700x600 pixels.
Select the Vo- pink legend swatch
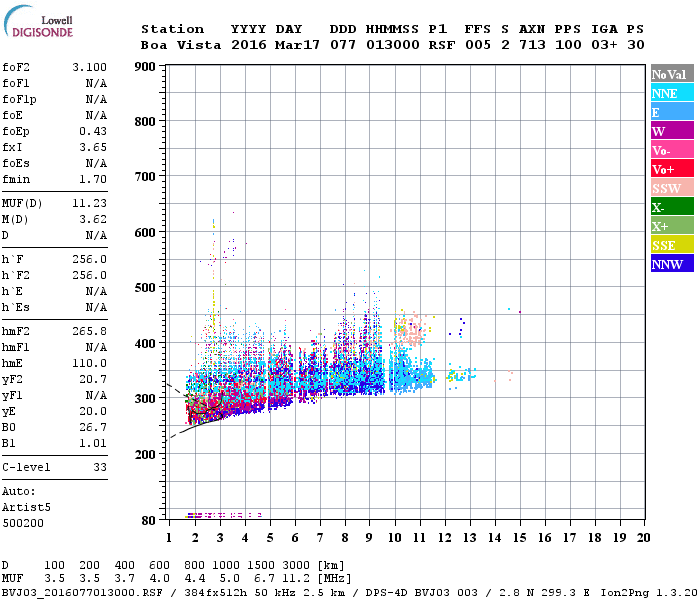[x=672, y=150]
